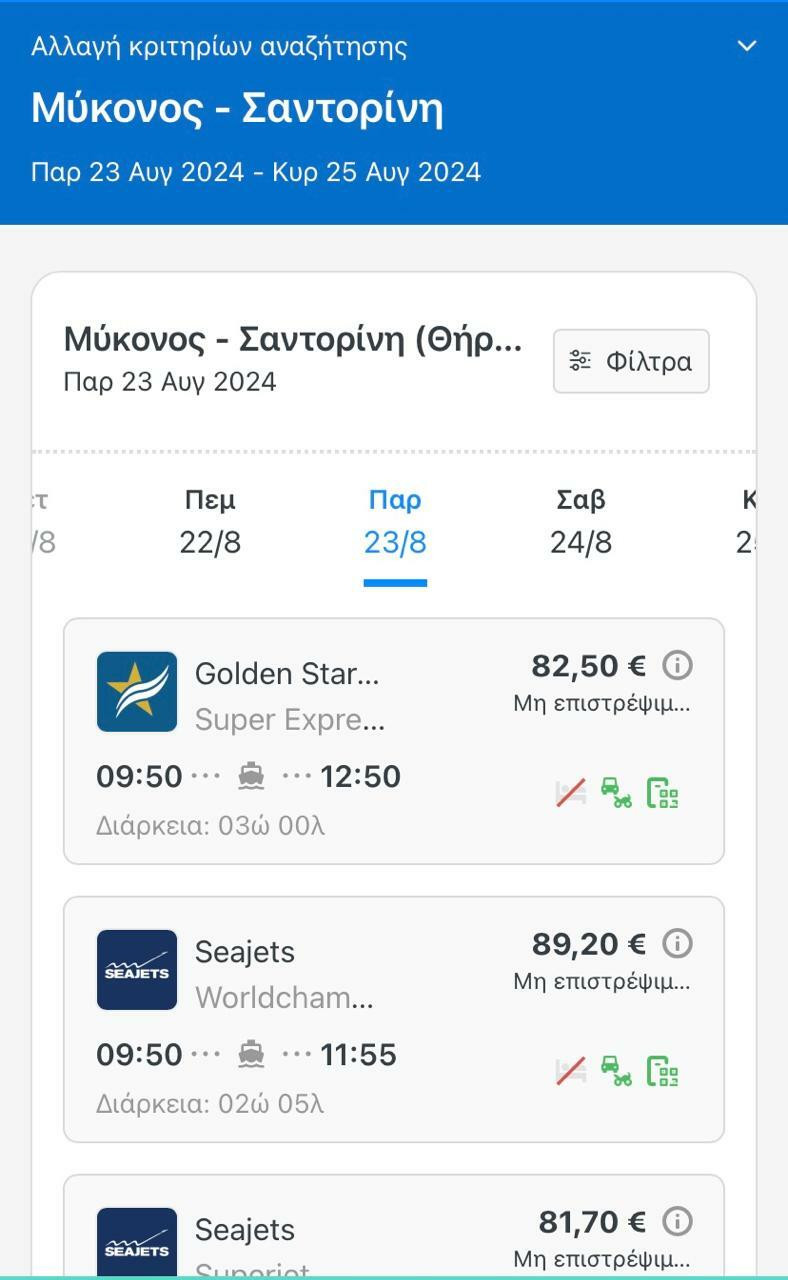Click the no-cabin bed icon on Seajets trip

click(x=571, y=1071)
